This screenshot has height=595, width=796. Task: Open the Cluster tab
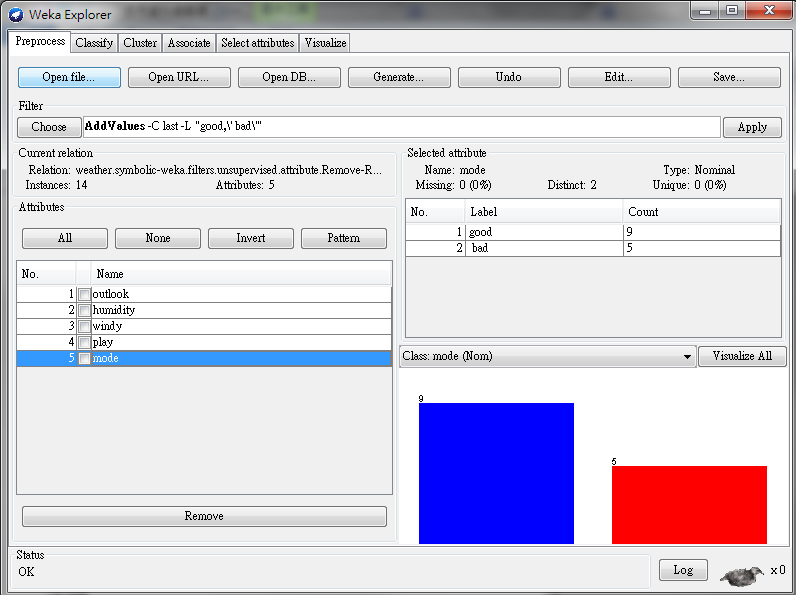(x=140, y=43)
